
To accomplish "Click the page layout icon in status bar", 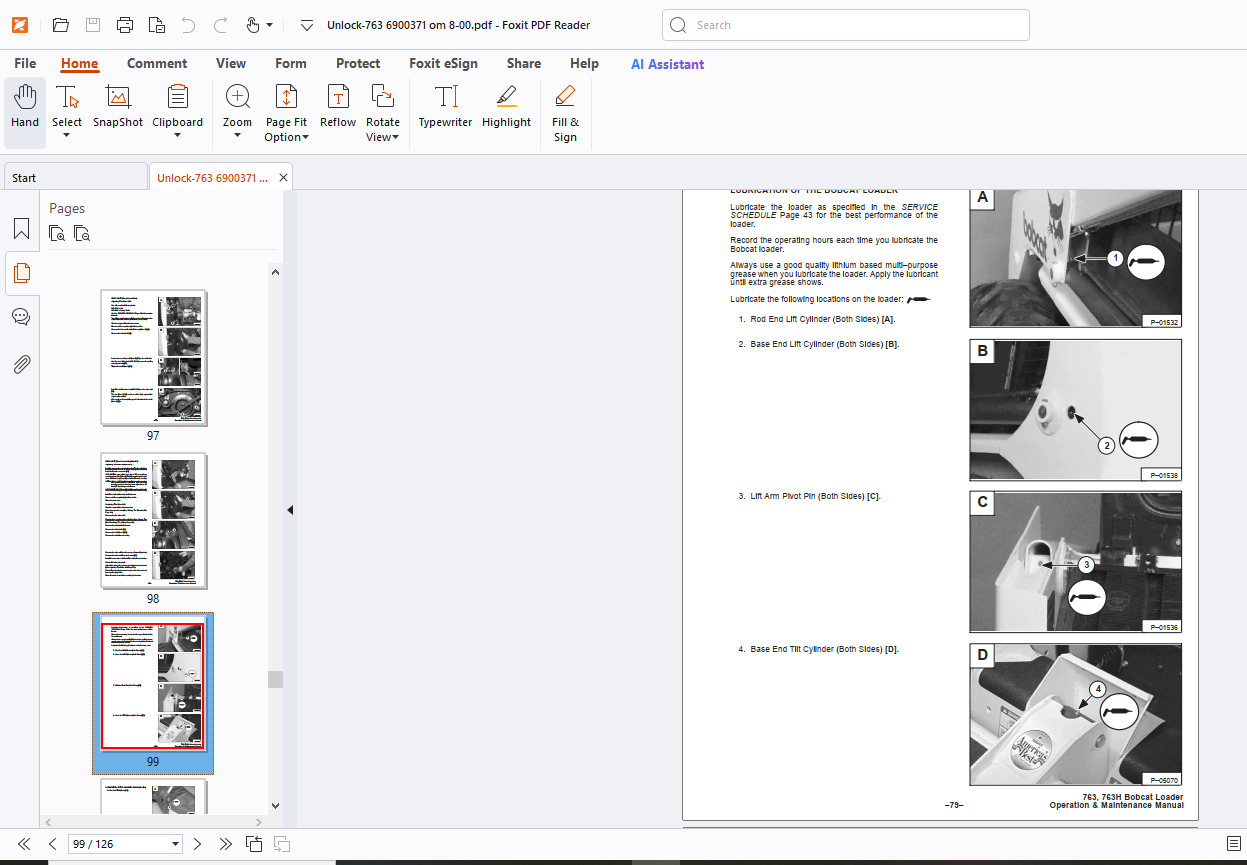I will [1233, 844].
